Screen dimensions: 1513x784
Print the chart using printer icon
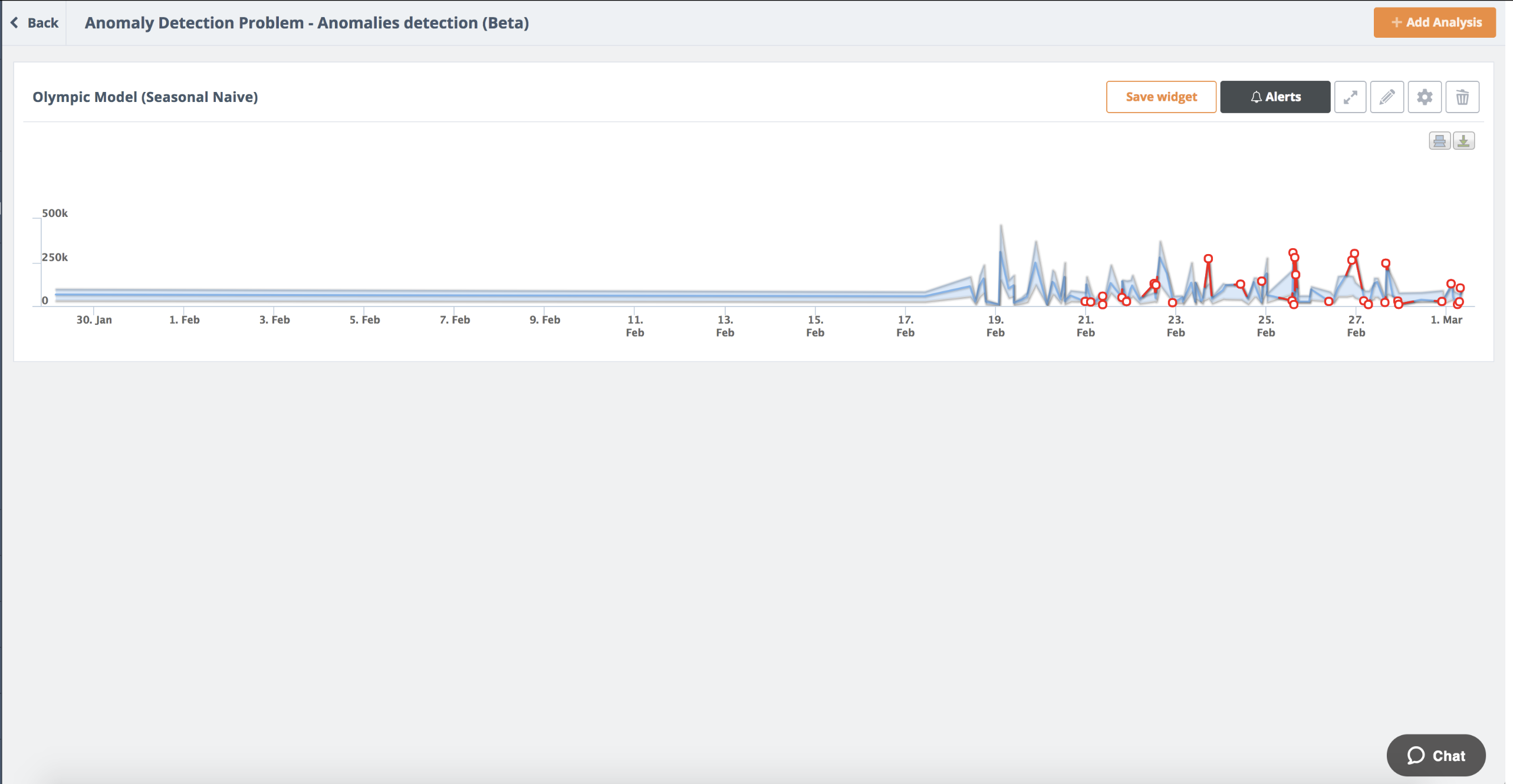(1439, 141)
